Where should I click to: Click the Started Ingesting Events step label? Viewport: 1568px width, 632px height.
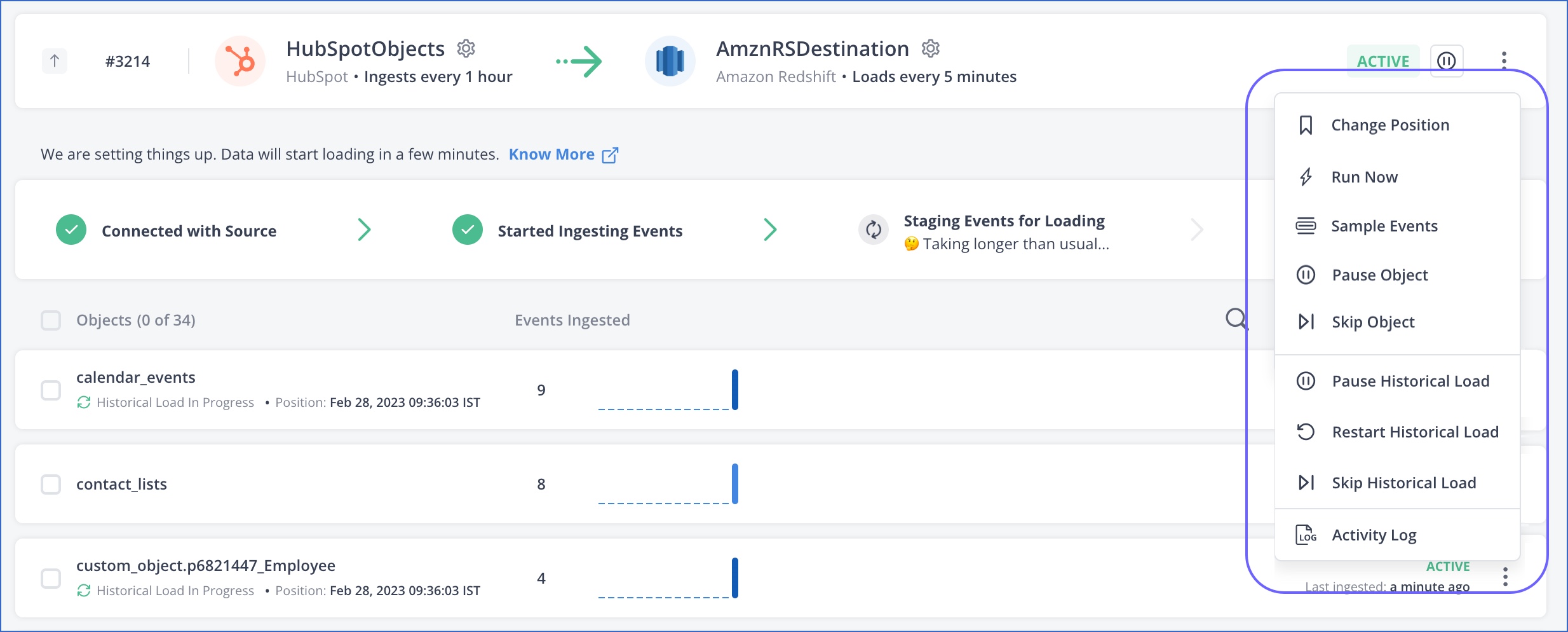pos(590,231)
